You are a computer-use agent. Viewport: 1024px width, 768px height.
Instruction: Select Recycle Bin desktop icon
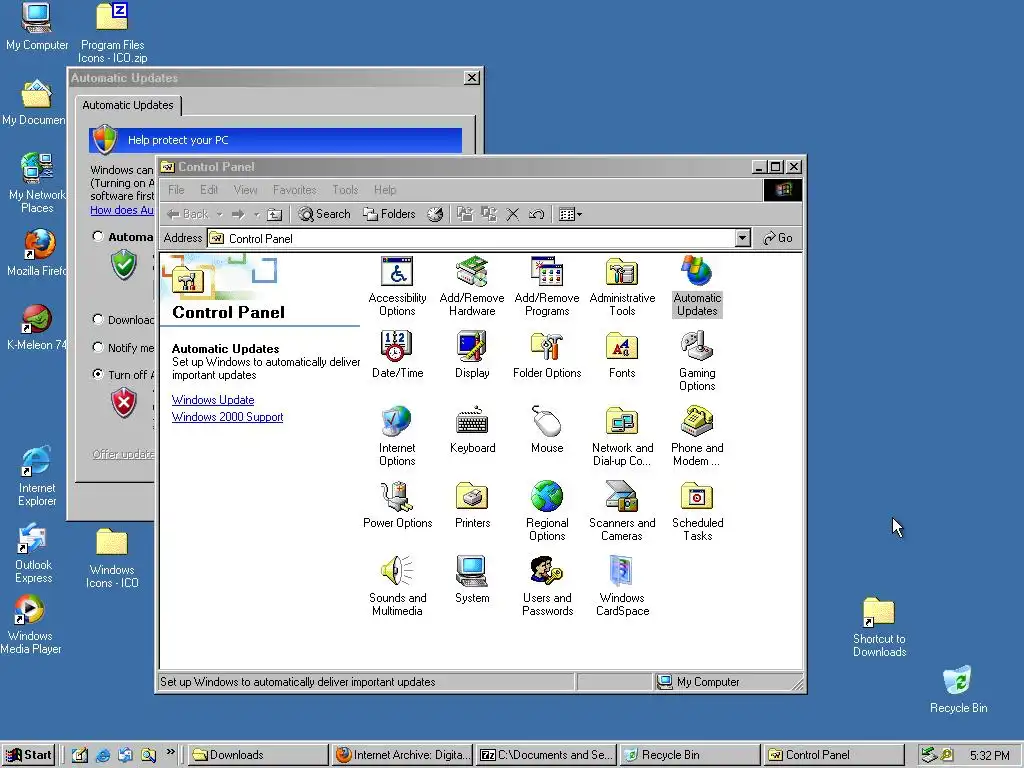pos(958,689)
